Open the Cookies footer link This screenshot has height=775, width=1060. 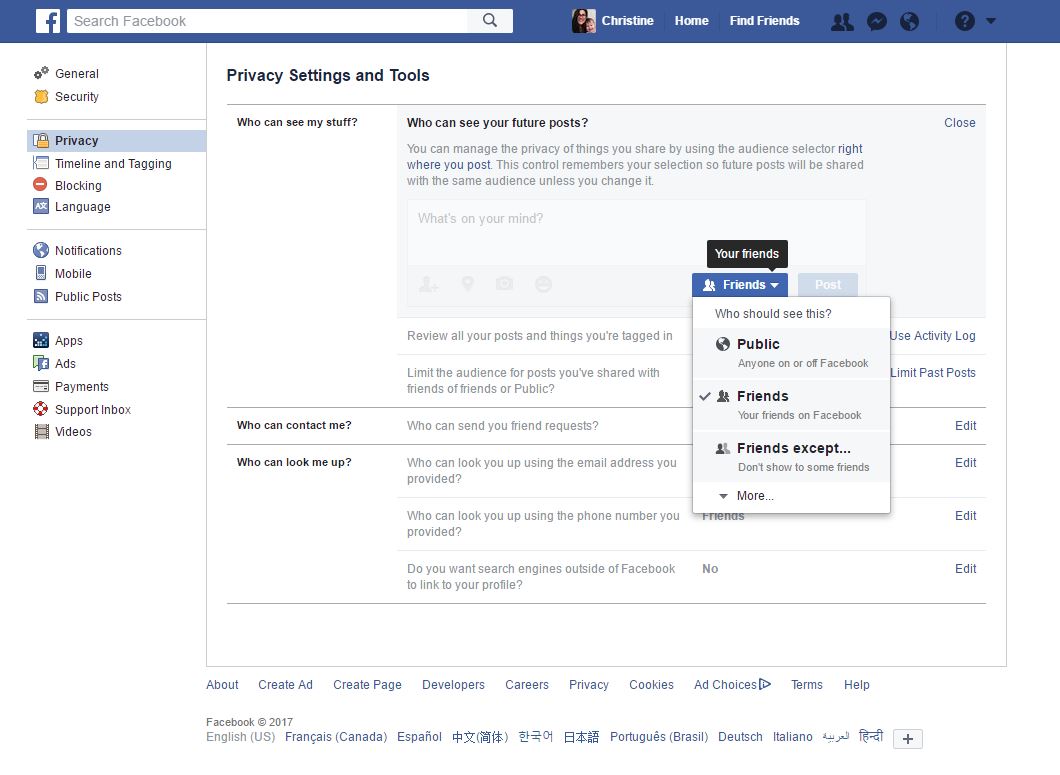coord(651,684)
